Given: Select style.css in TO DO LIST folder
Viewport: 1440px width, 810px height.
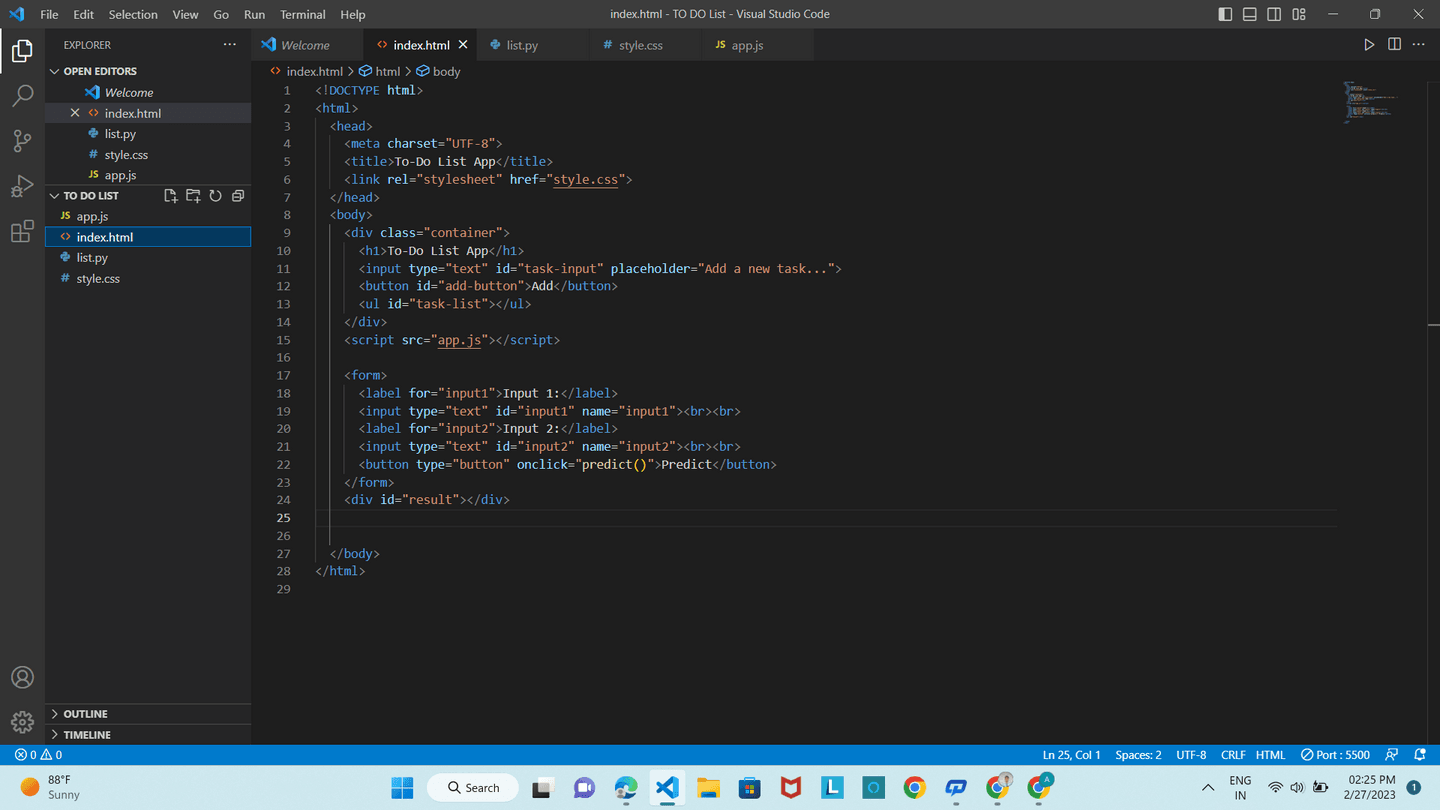Looking at the screenshot, I should 148,279.
